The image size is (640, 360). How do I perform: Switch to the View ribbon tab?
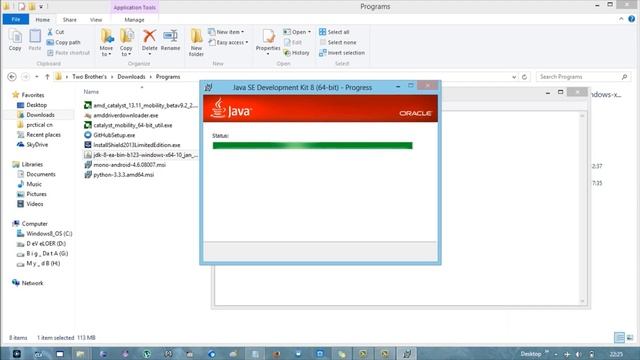pyautogui.click(x=96, y=20)
